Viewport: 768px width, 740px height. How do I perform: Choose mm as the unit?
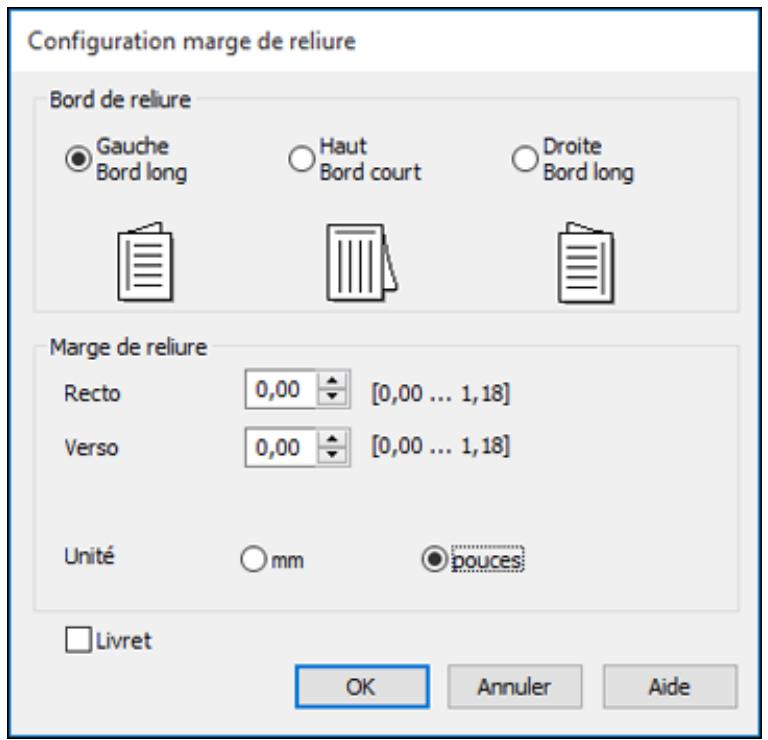253,559
